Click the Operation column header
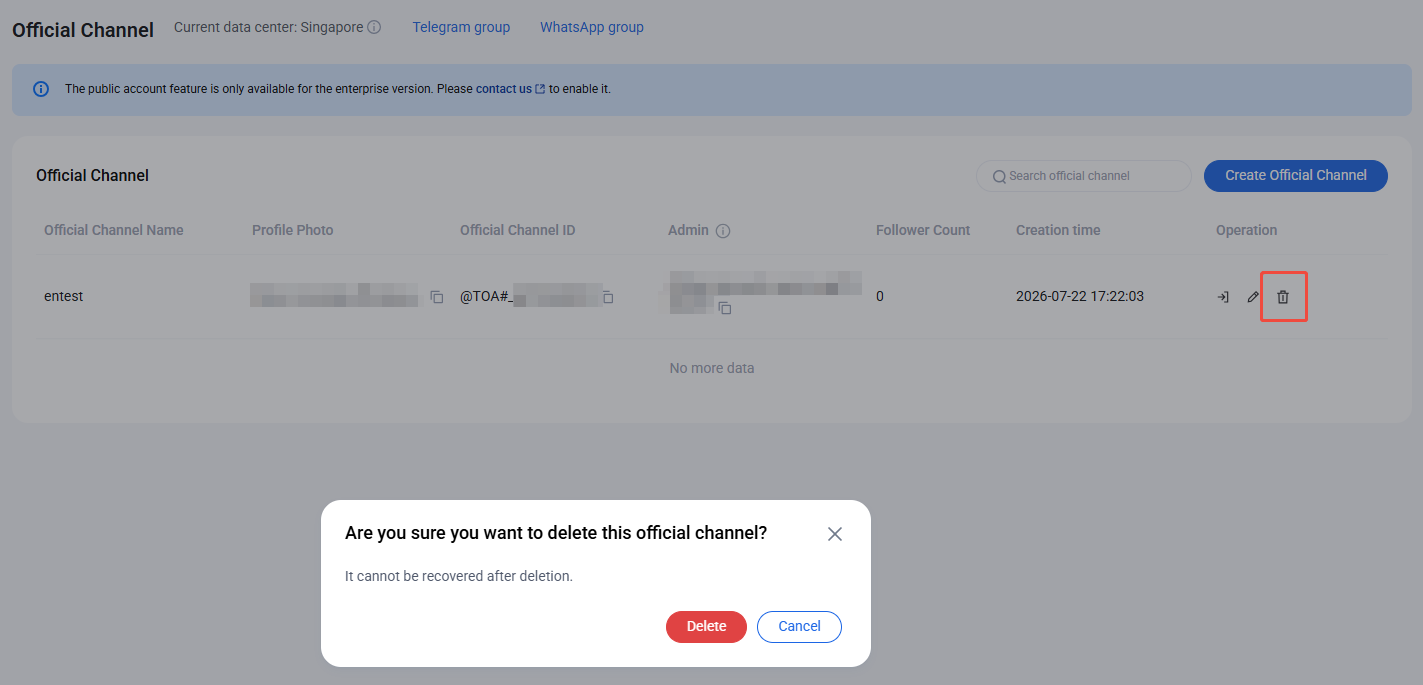This screenshot has width=1423, height=685. coord(1246,230)
